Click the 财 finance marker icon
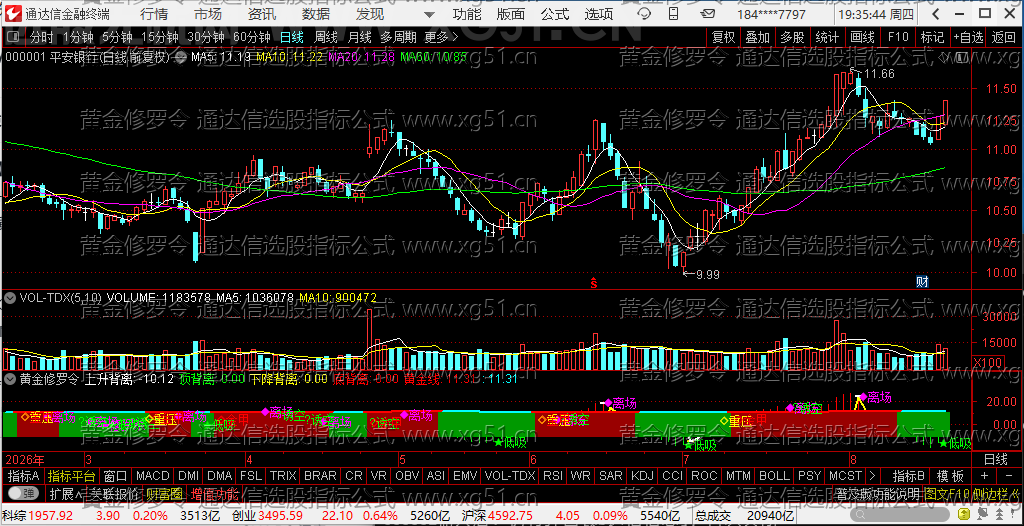The height and width of the screenshot is (526, 1024). [922, 282]
